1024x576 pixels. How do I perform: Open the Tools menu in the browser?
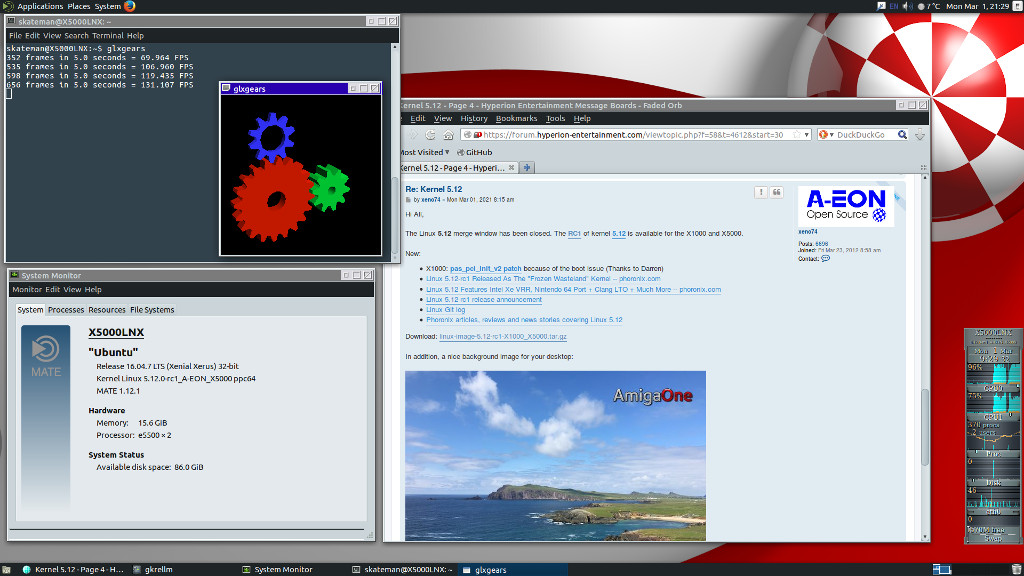click(555, 118)
